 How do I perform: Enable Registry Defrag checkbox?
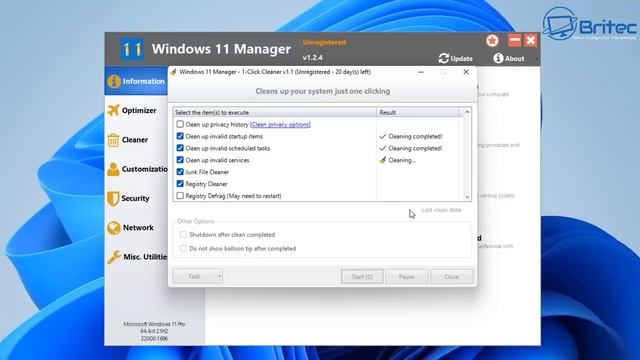[x=180, y=196]
